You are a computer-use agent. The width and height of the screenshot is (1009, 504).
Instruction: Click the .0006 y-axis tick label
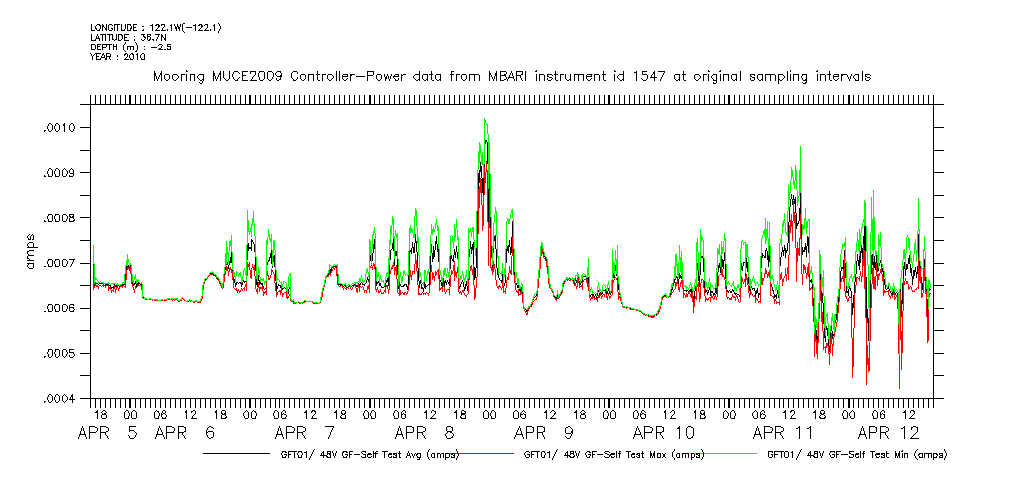tap(60, 308)
